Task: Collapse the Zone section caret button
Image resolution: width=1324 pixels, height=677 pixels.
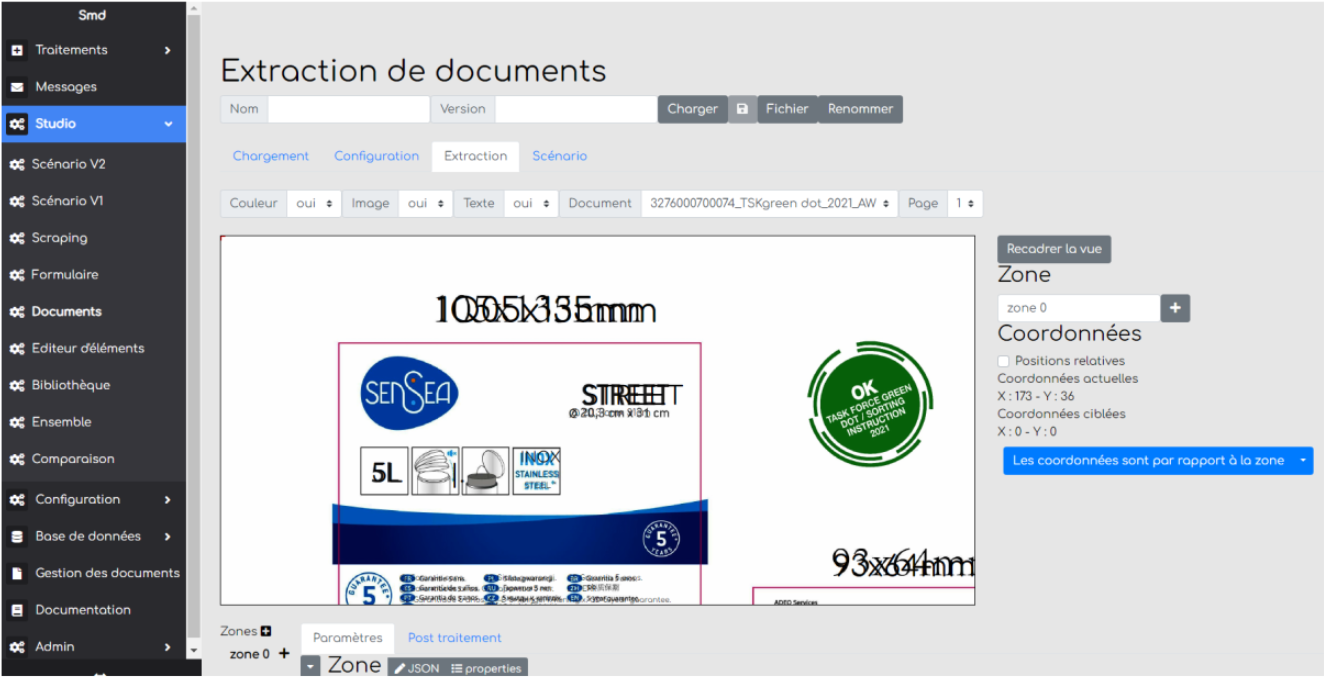Action: (x=311, y=666)
